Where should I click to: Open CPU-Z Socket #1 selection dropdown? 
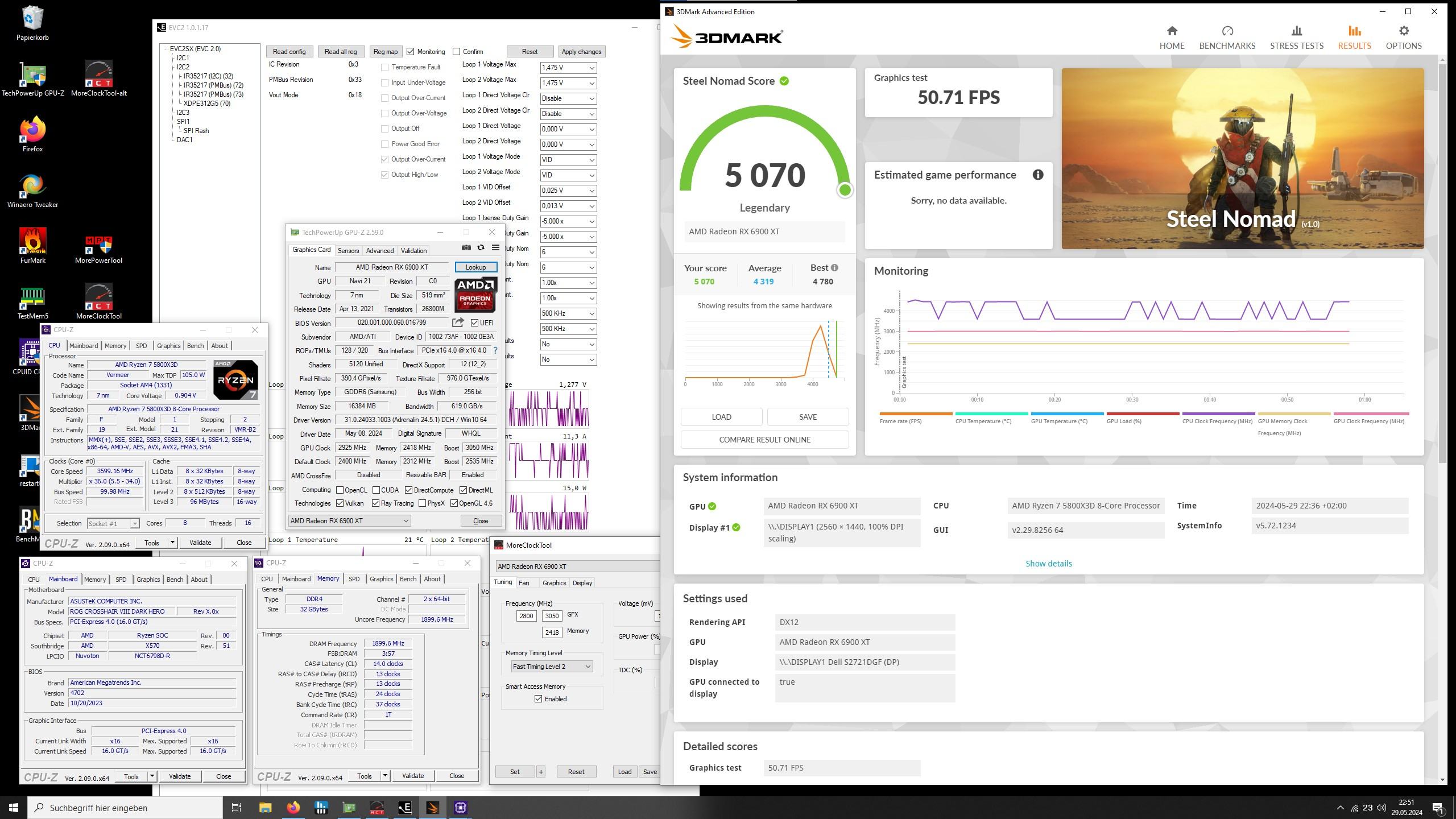click(x=113, y=523)
